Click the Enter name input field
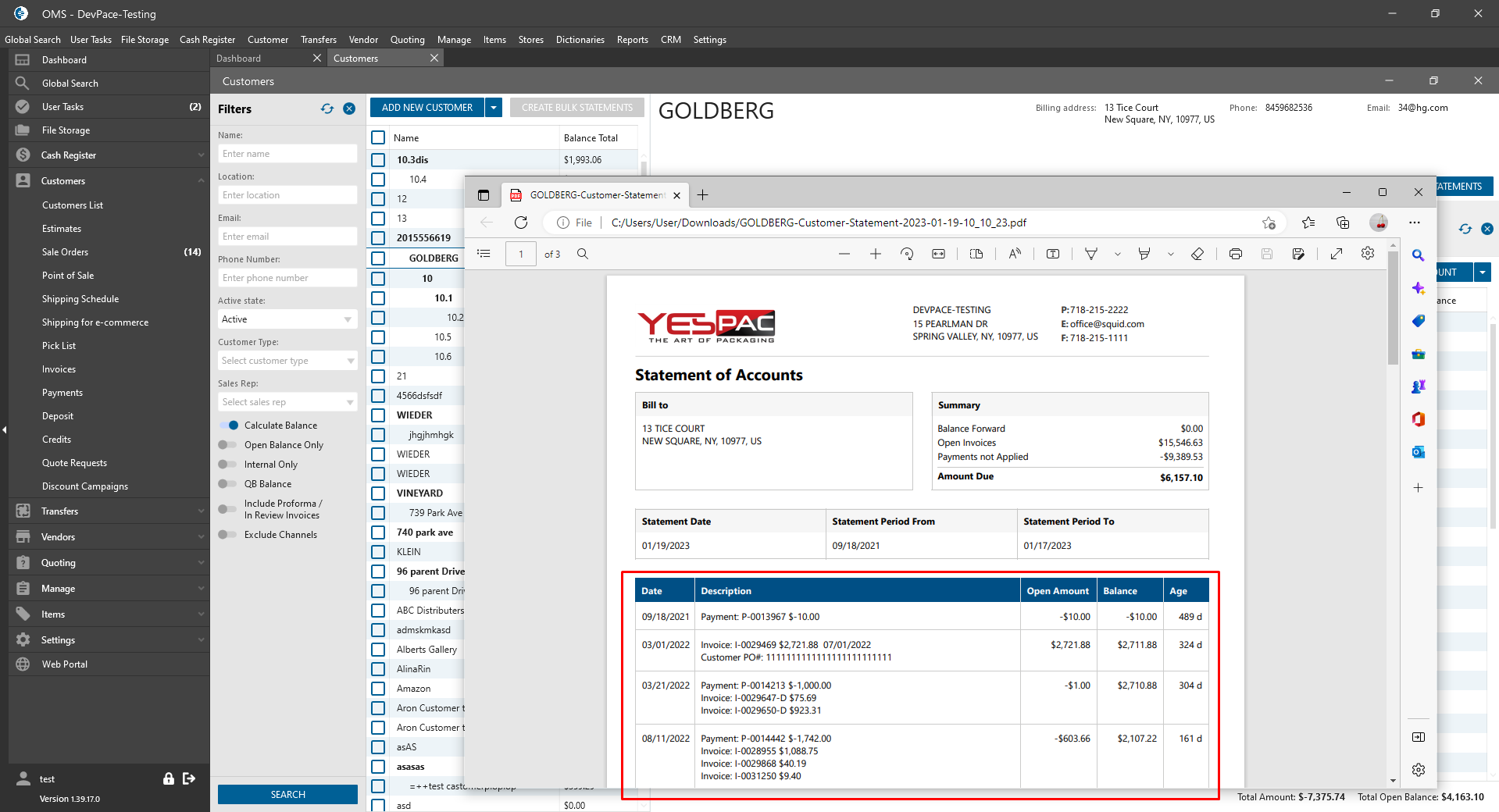Viewport: 1499px width, 812px height. [x=287, y=154]
